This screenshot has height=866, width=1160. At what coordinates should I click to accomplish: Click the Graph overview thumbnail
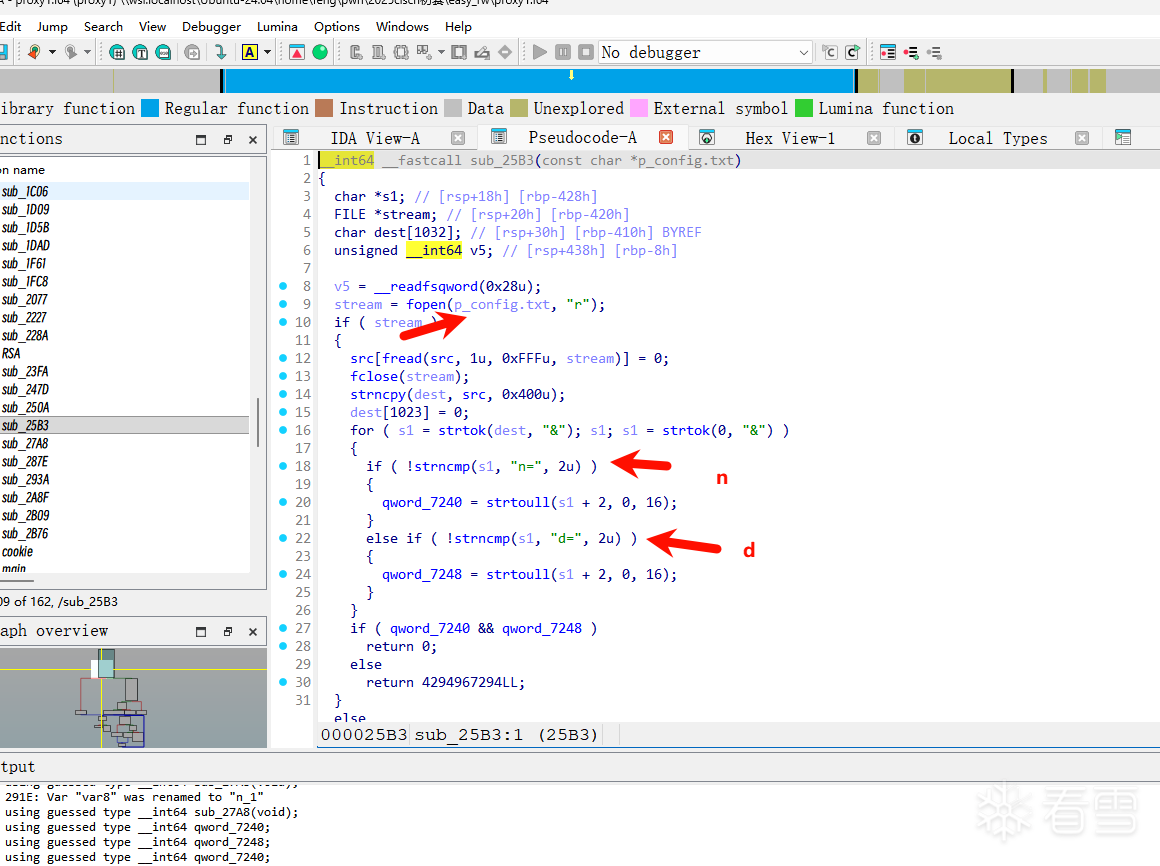pyautogui.click(x=133, y=697)
